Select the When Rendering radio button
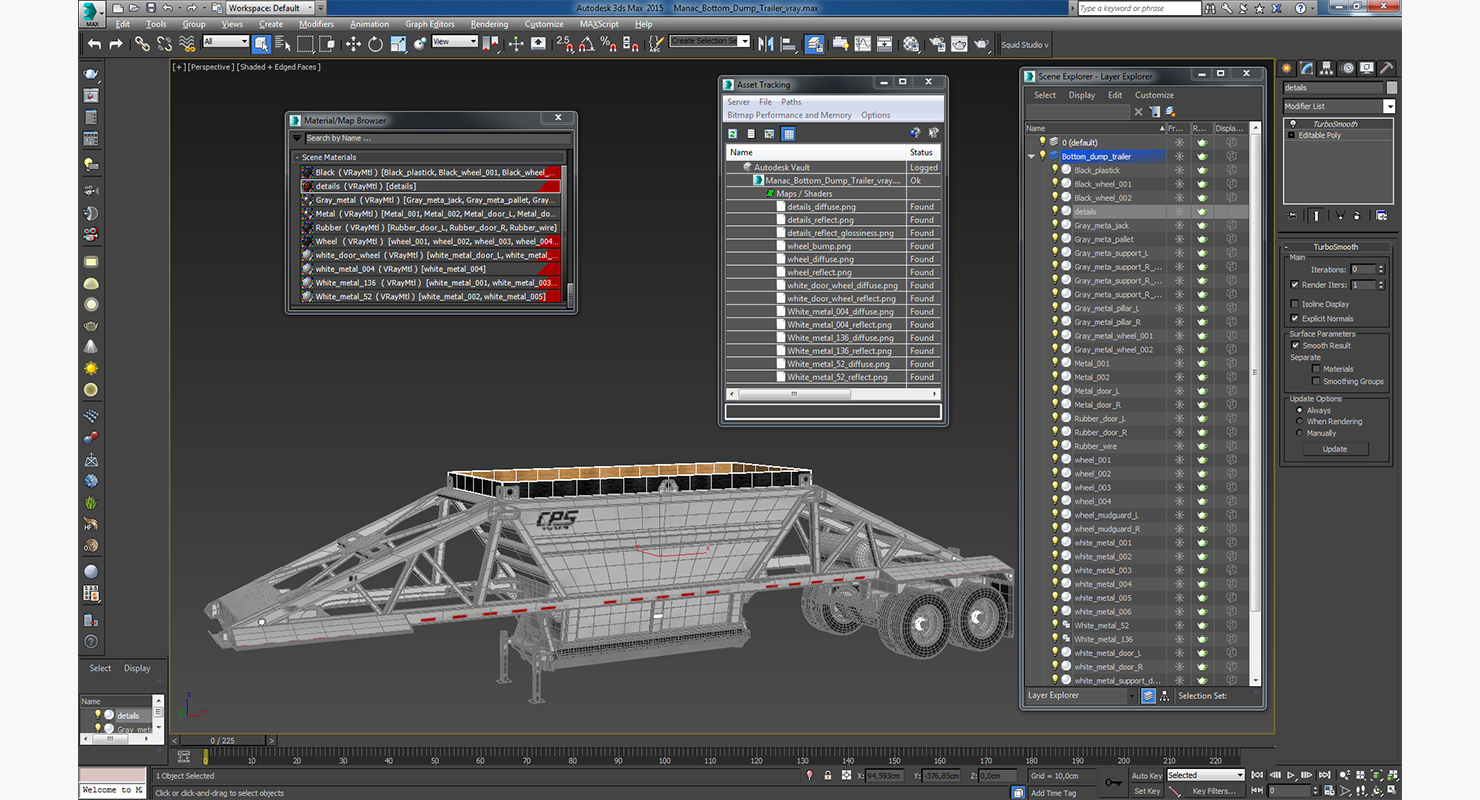The height and width of the screenshot is (800, 1480). pos(1300,421)
